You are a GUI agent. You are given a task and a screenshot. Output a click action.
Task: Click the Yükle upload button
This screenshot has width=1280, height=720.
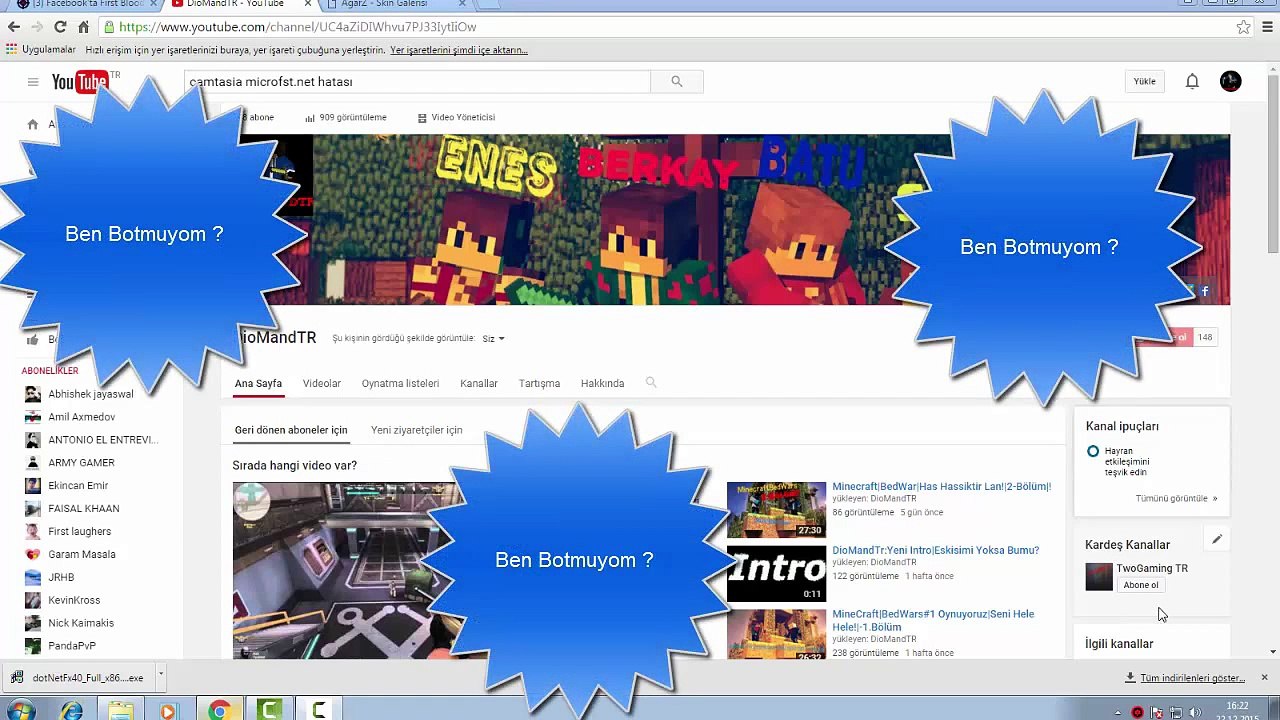point(1145,82)
